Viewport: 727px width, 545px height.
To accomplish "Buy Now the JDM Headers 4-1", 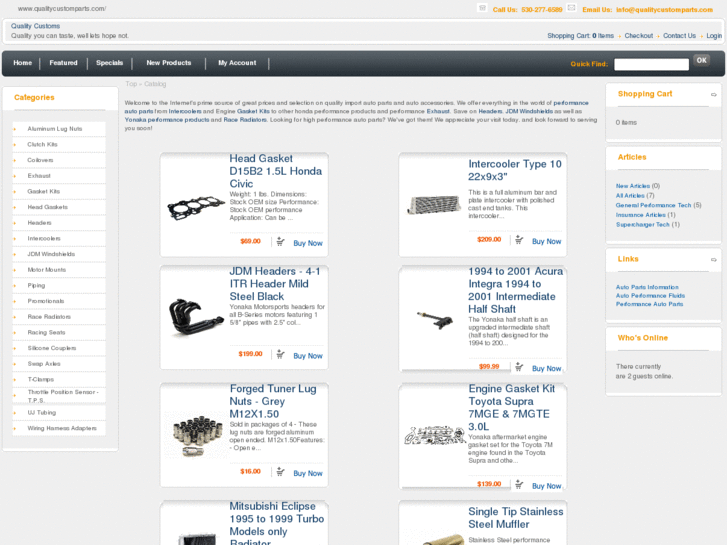I will coord(308,356).
